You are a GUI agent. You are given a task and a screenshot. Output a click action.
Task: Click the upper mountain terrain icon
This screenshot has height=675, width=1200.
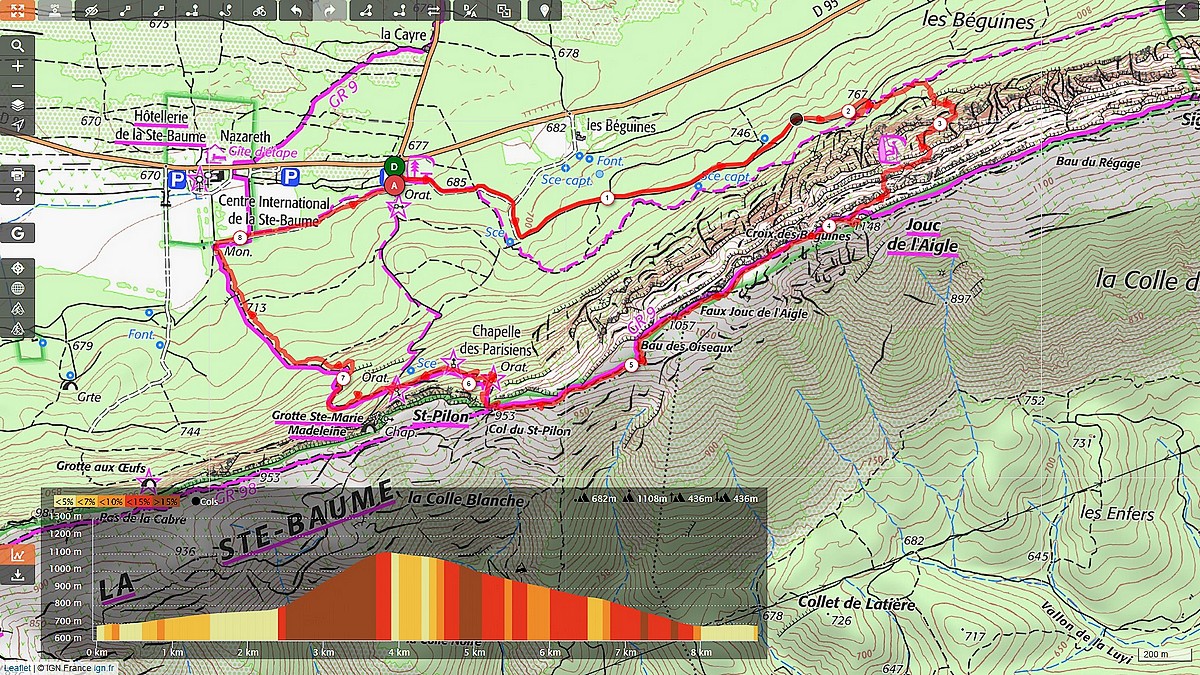coord(18,309)
